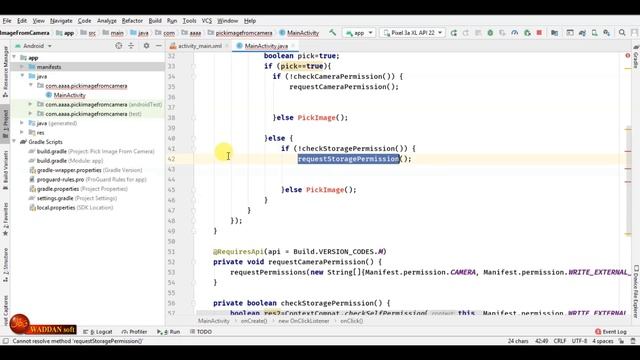
Task: Open the Profiler tool window
Action: pyautogui.click(x=134, y=332)
